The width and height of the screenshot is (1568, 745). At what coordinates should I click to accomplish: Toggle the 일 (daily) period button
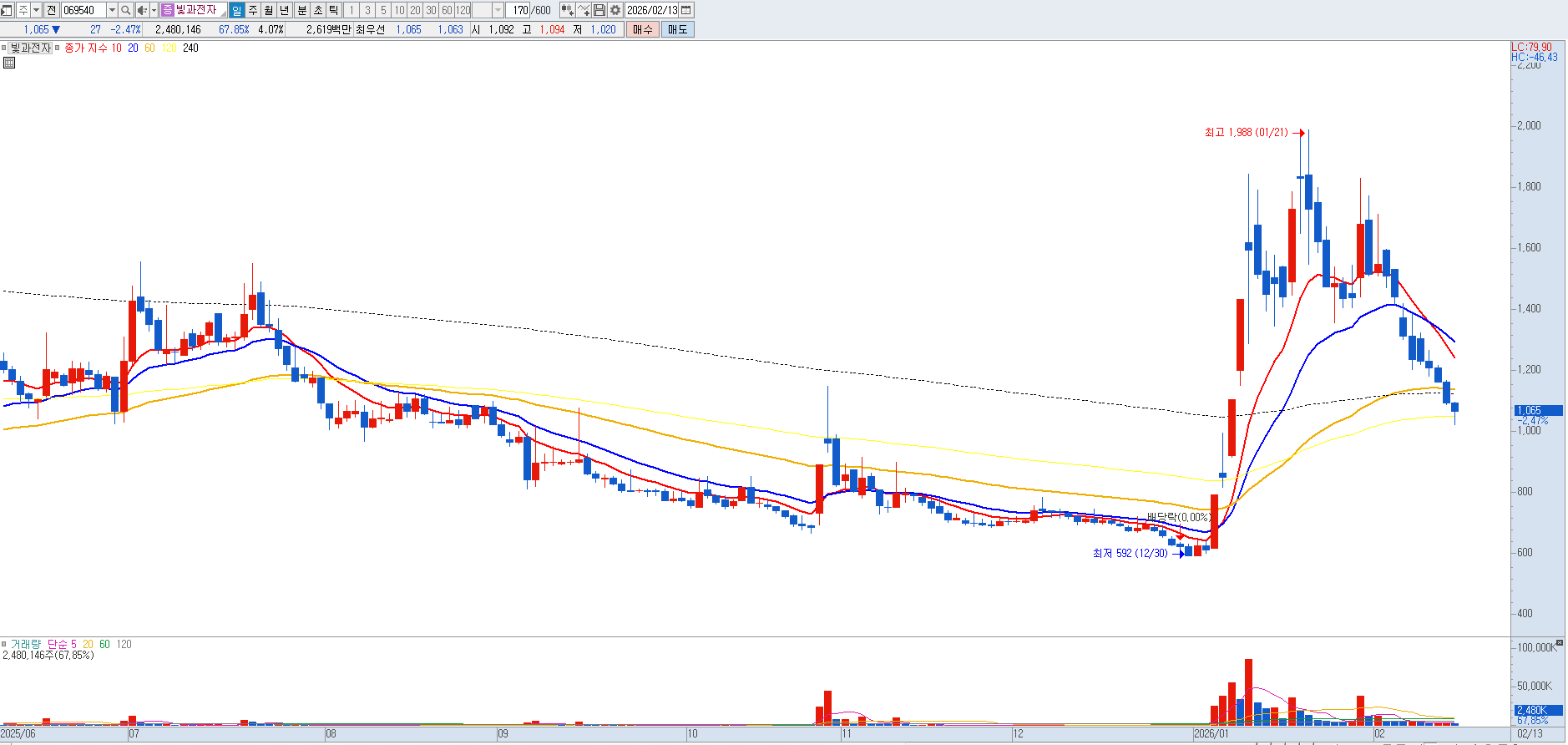[236, 10]
